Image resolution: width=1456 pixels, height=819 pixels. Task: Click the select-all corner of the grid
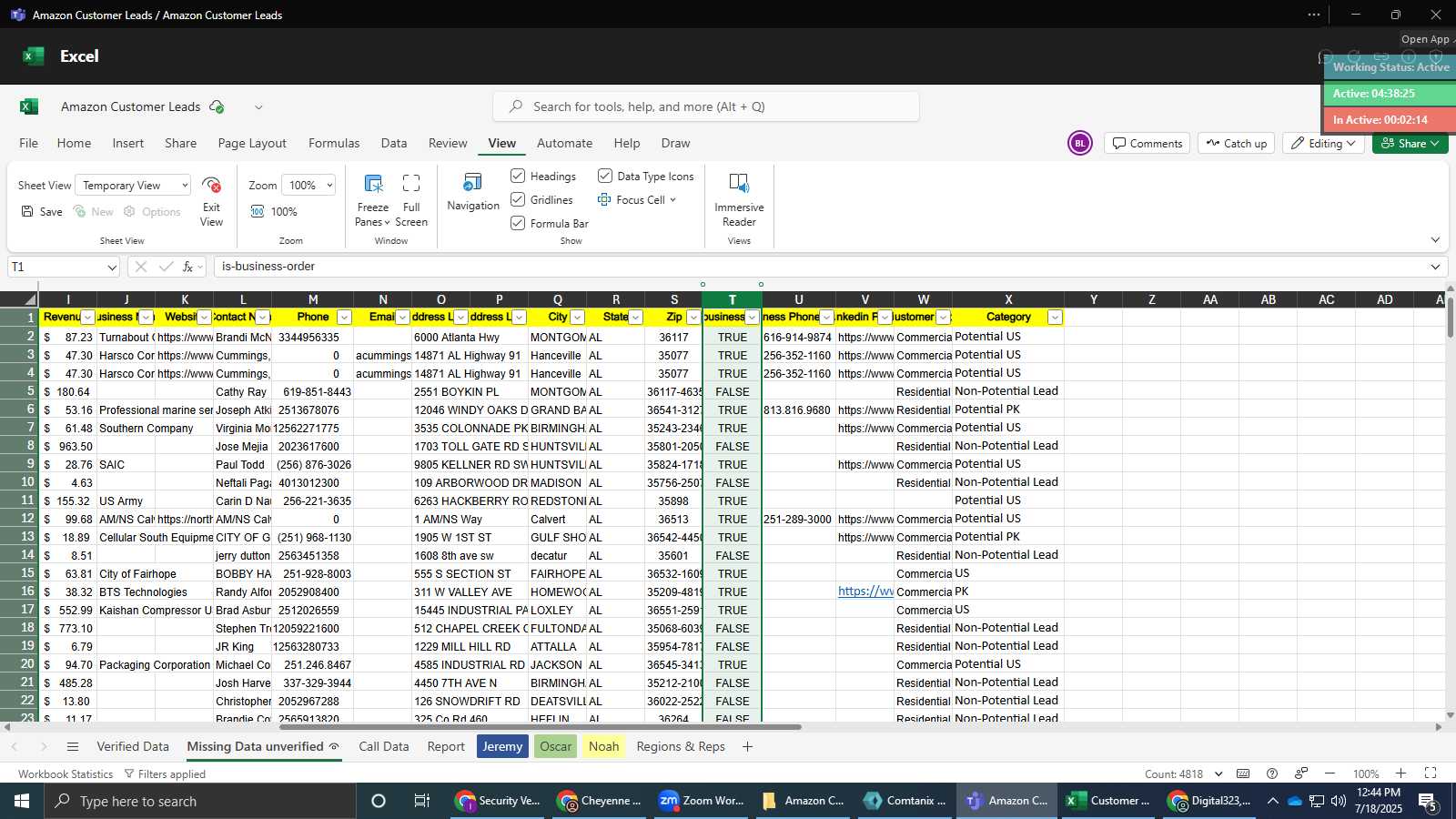tap(19, 299)
